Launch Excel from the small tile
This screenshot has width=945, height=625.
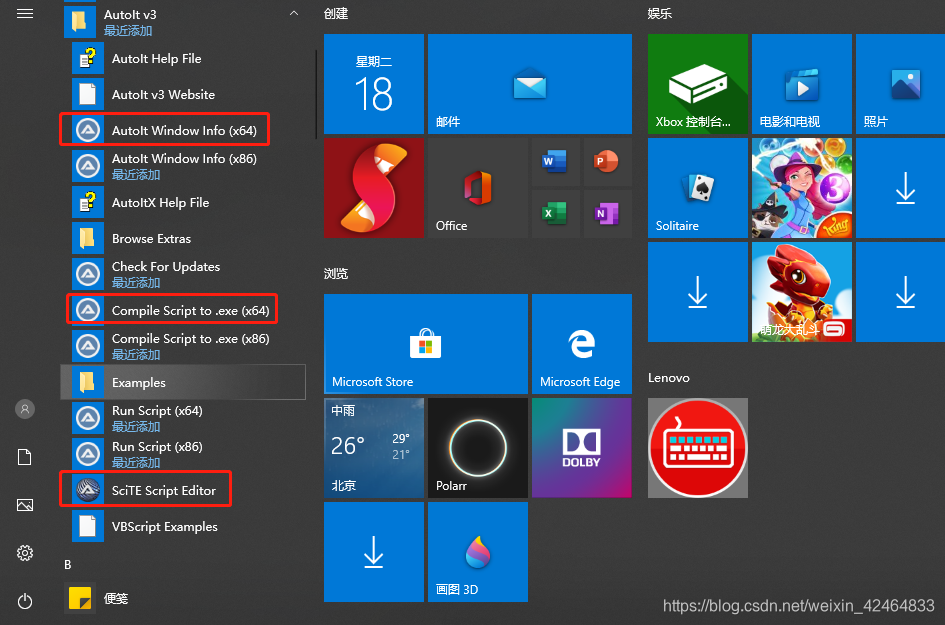(555, 213)
